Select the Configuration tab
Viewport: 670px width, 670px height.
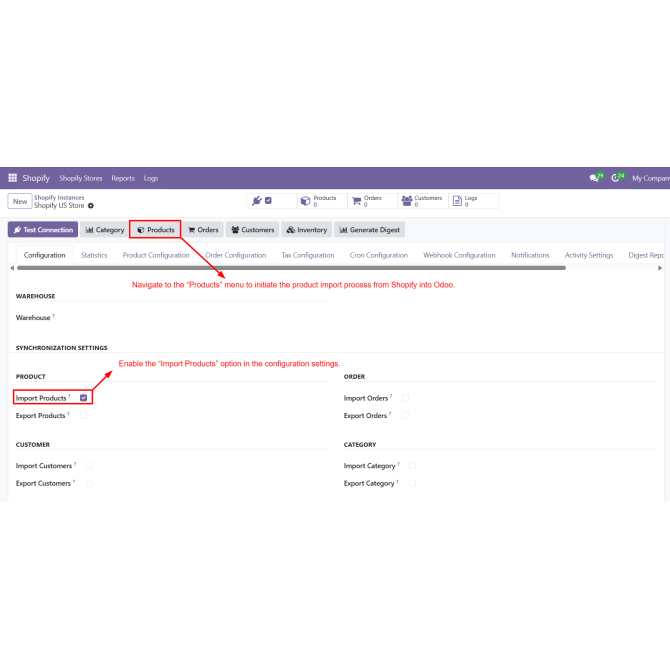[x=44, y=255]
